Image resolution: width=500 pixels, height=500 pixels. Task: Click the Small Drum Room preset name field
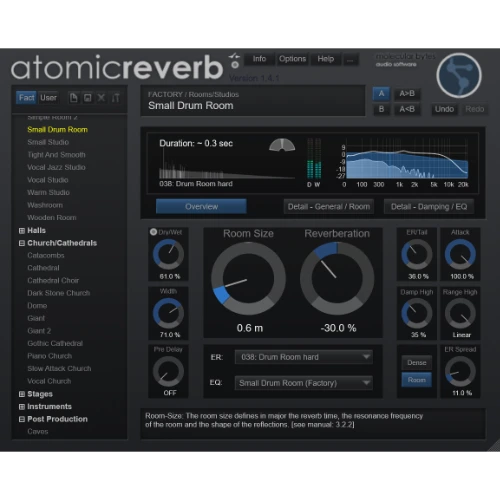253,101
